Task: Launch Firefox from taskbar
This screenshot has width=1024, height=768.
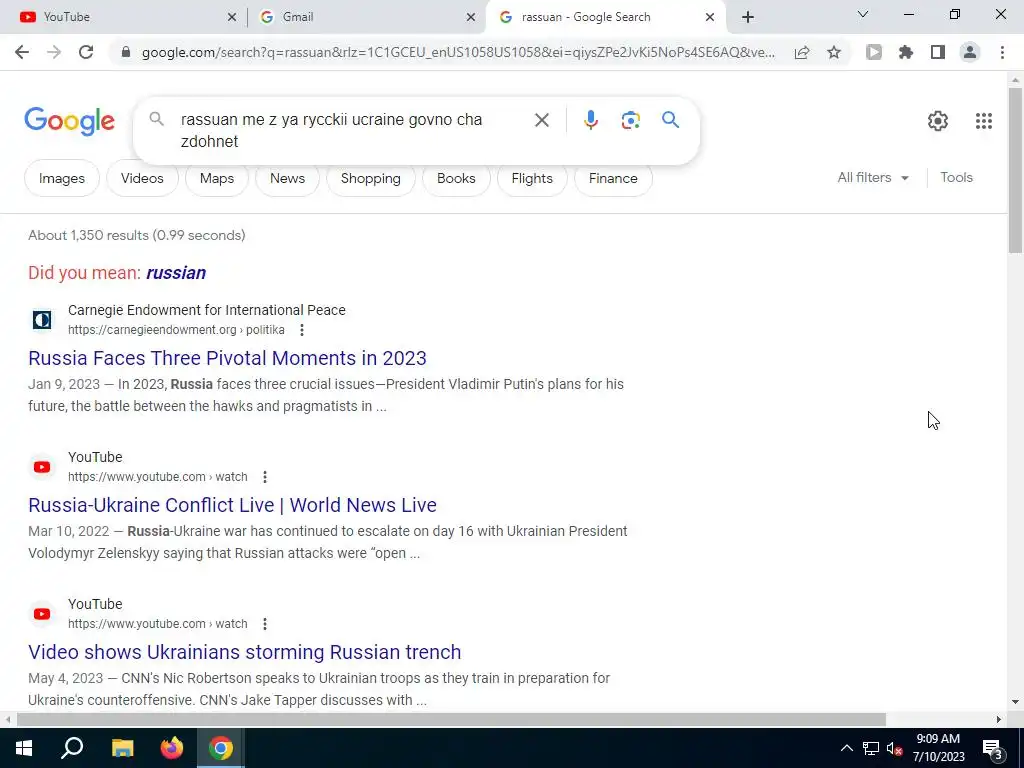Action: 172,748
